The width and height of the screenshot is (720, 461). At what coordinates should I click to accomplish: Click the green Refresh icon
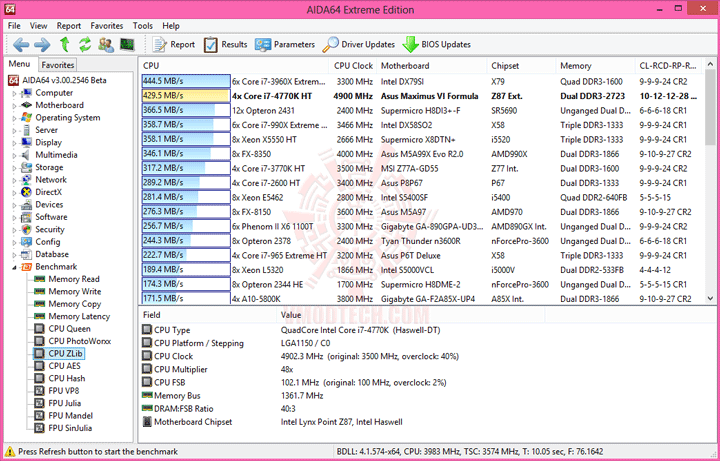pos(85,45)
